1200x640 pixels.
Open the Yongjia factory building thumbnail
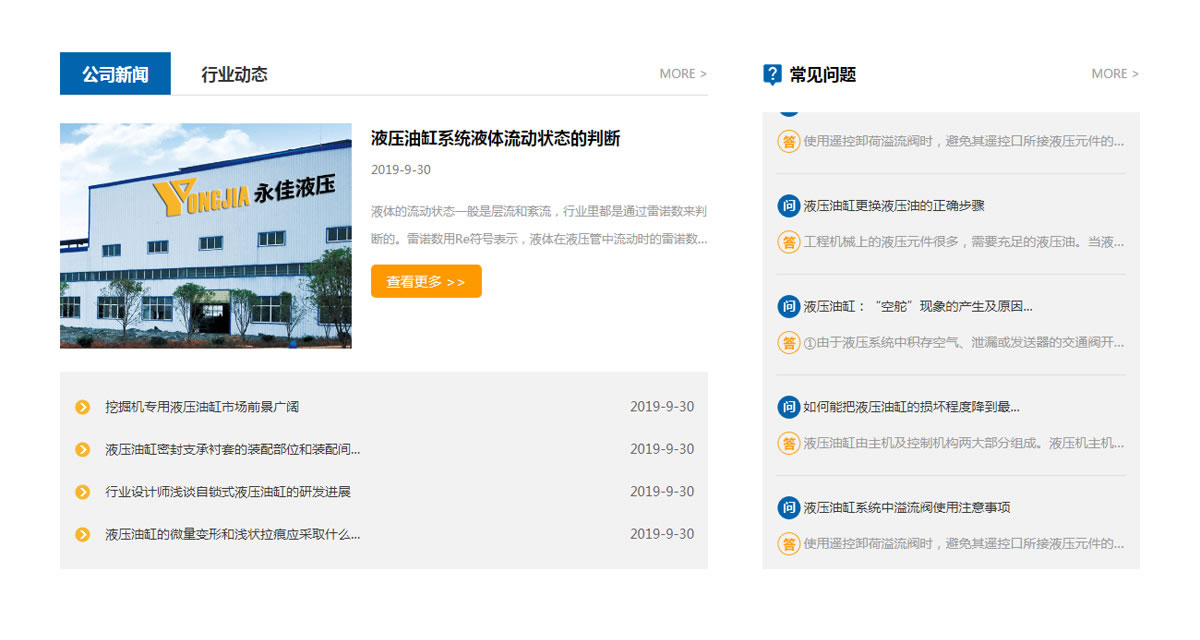tap(206, 236)
